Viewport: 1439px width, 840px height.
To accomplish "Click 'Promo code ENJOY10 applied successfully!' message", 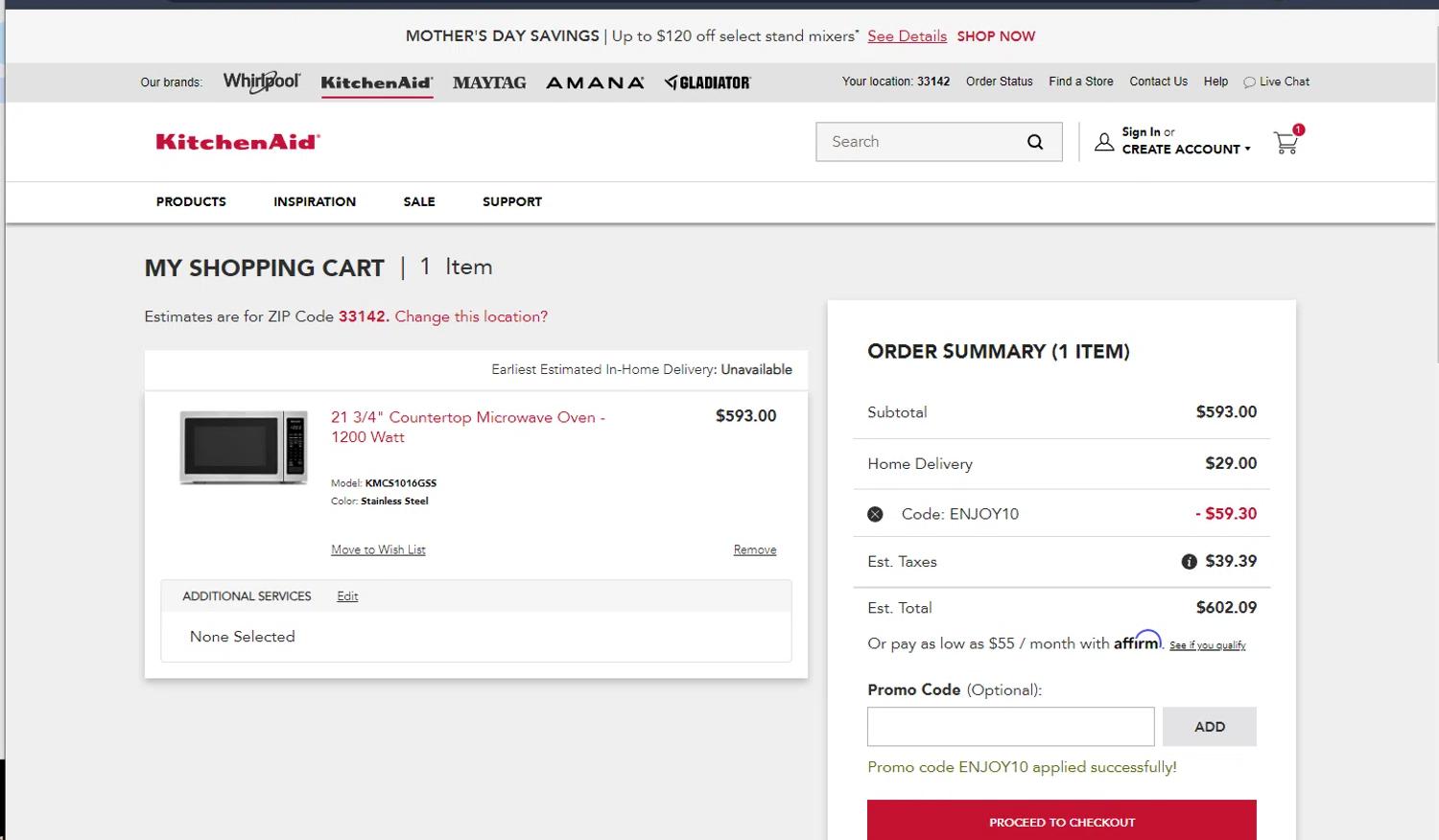I will [x=1022, y=767].
